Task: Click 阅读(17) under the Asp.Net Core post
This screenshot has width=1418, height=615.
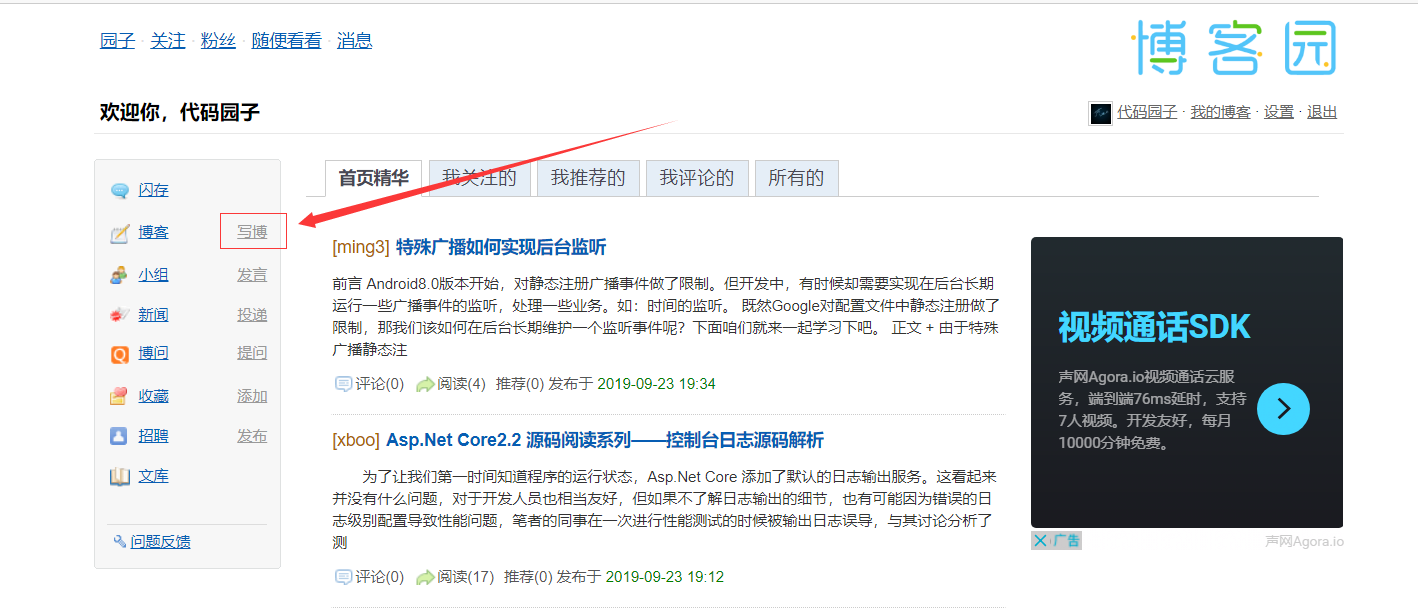Action: (x=466, y=577)
